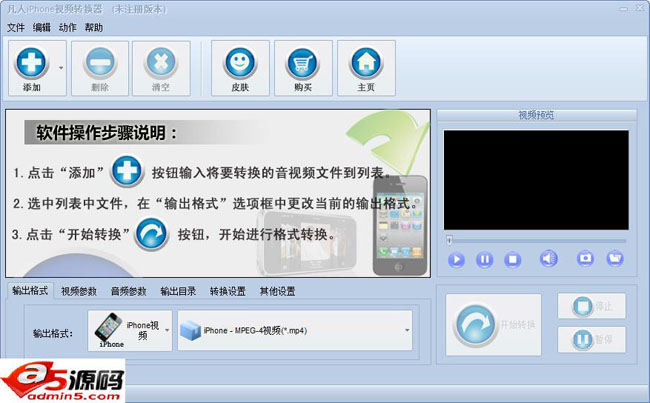Switch to the 音频参数 tab
This screenshot has height=403, width=650.
pyautogui.click(x=129, y=291)
